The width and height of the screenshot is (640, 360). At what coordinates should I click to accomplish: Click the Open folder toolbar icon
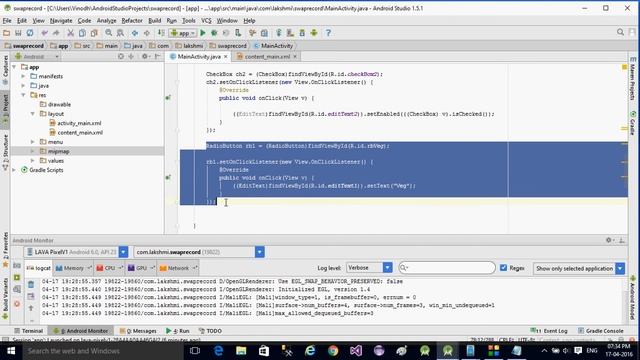(7, 33)
